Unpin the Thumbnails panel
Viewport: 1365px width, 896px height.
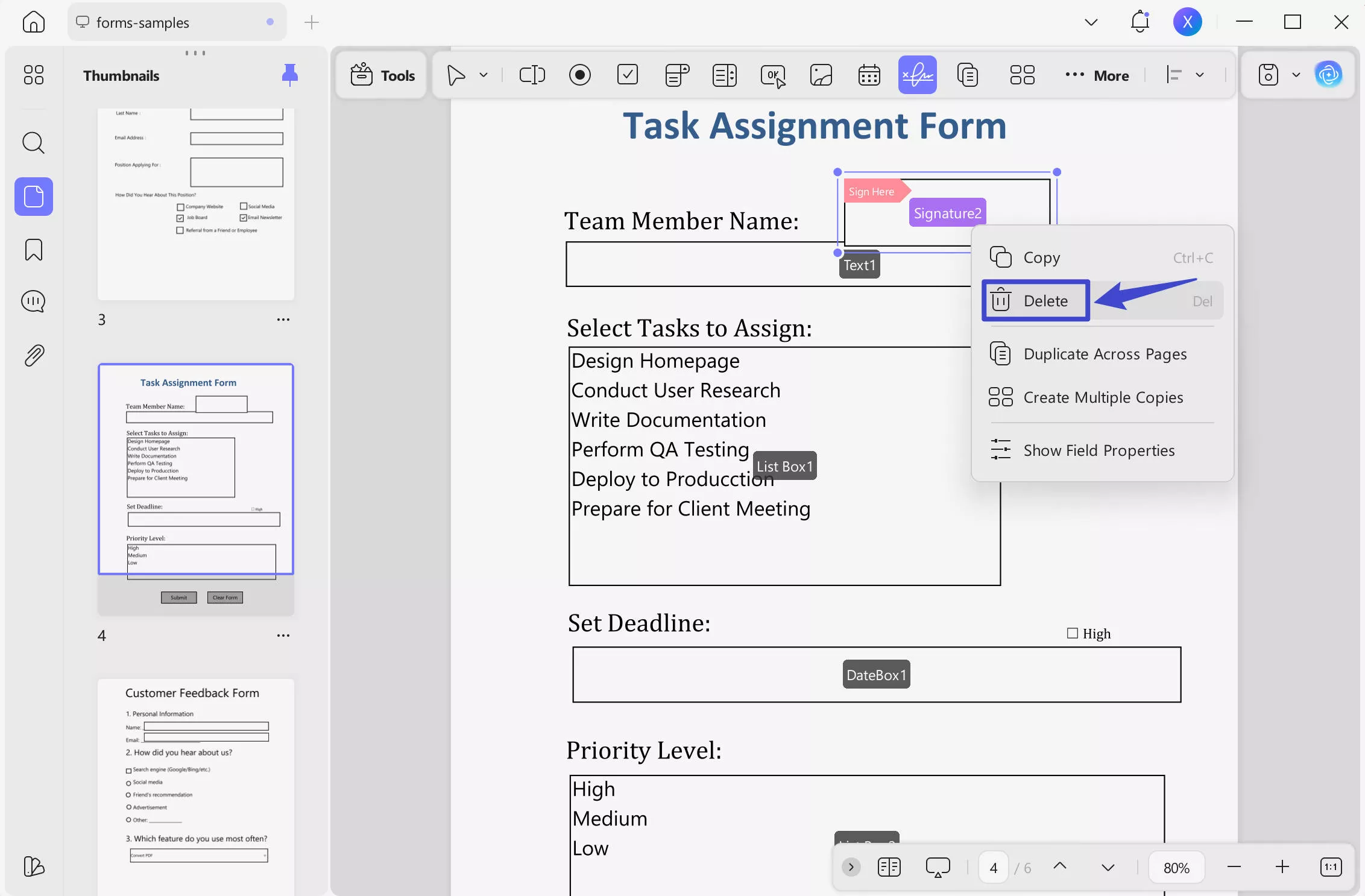pos(289,75)
